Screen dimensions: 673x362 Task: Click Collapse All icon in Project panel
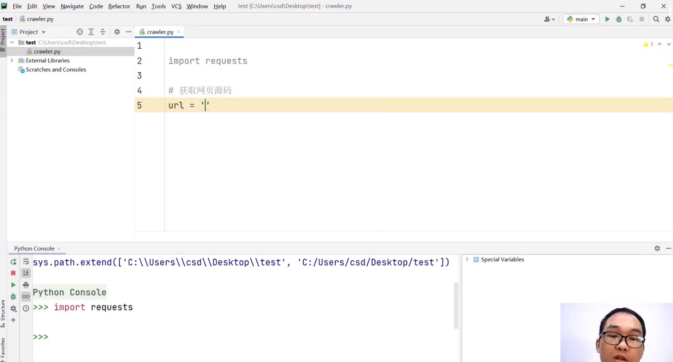point(103,32)
